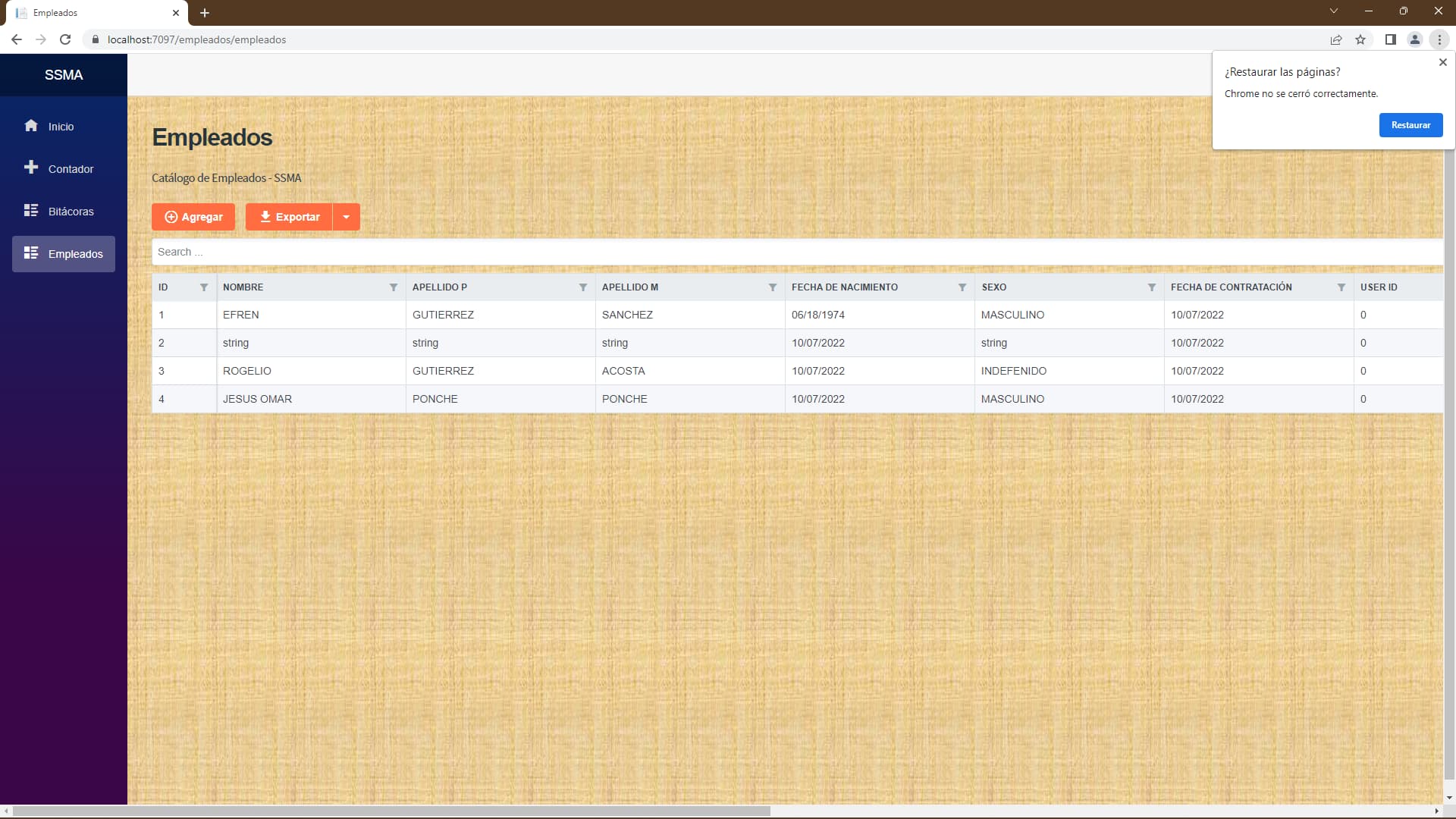Switch to the Empleados browser tab
The height and width of the screenshot is (819, 1456).
click(91, 13)
